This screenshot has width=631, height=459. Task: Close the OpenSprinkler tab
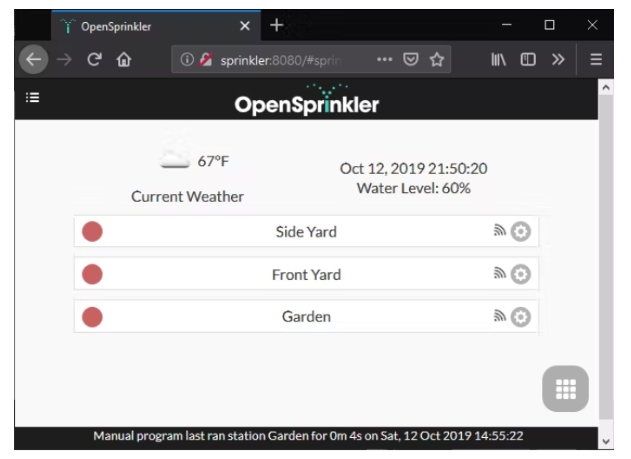point(245,26)
